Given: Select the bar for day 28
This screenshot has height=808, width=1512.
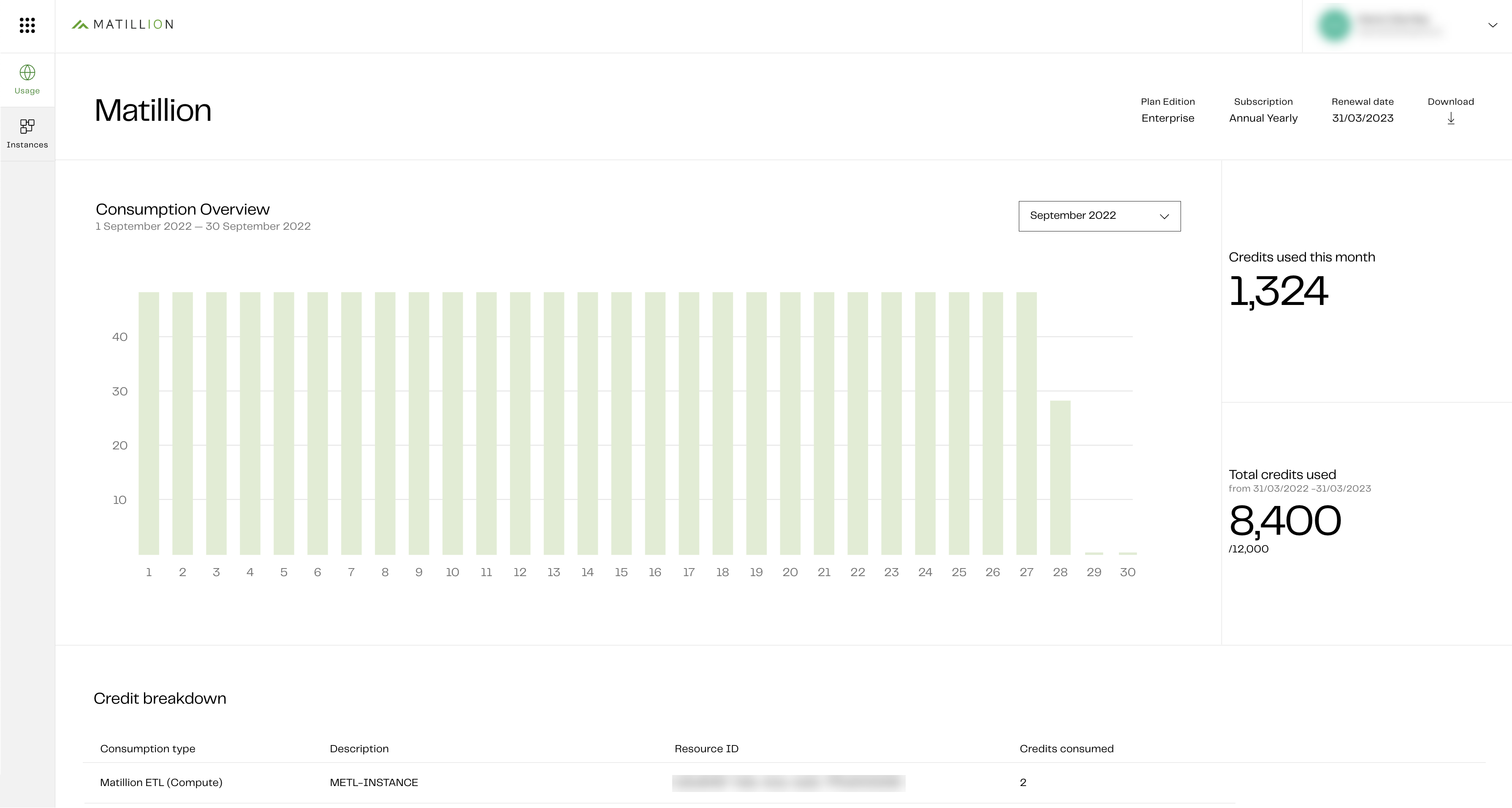Looking at the screenshot, I should pyautogui.click(x=1060, y=477).
